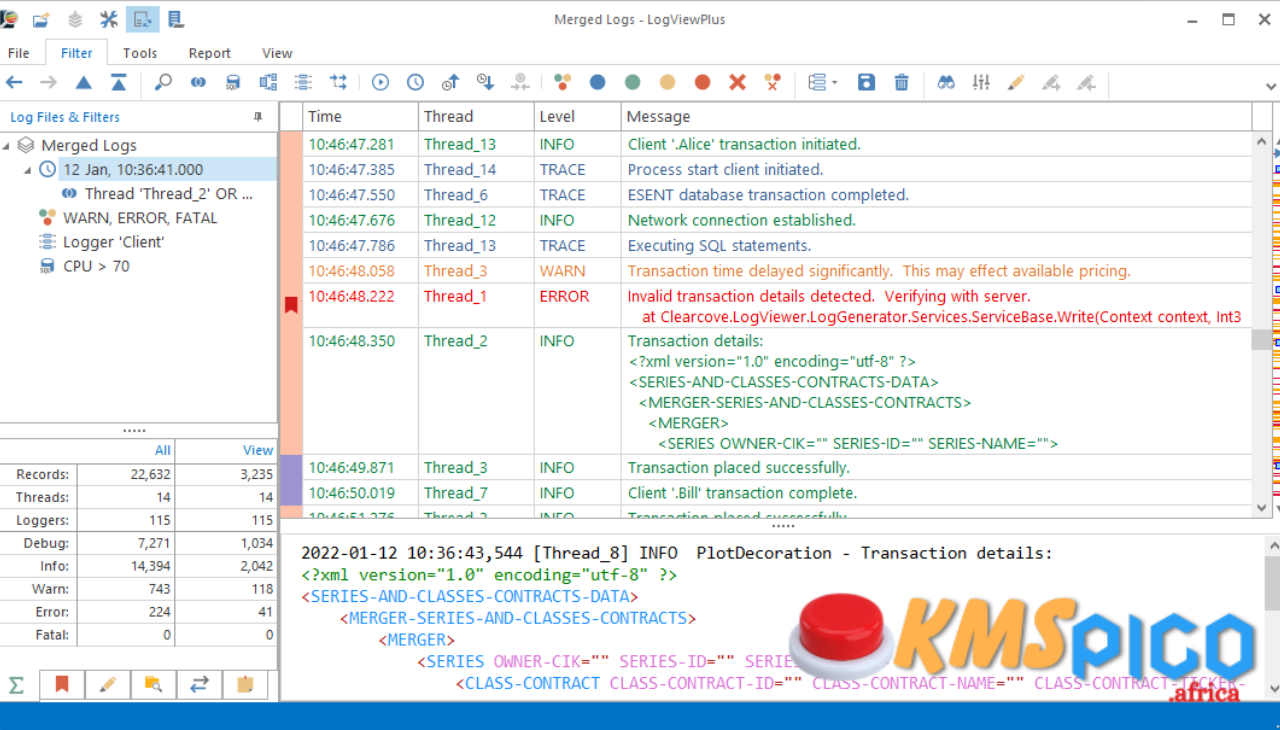Click the Message column header
Image resolution: width=1280 pixels, height=730 pixels.
point(936,117)
